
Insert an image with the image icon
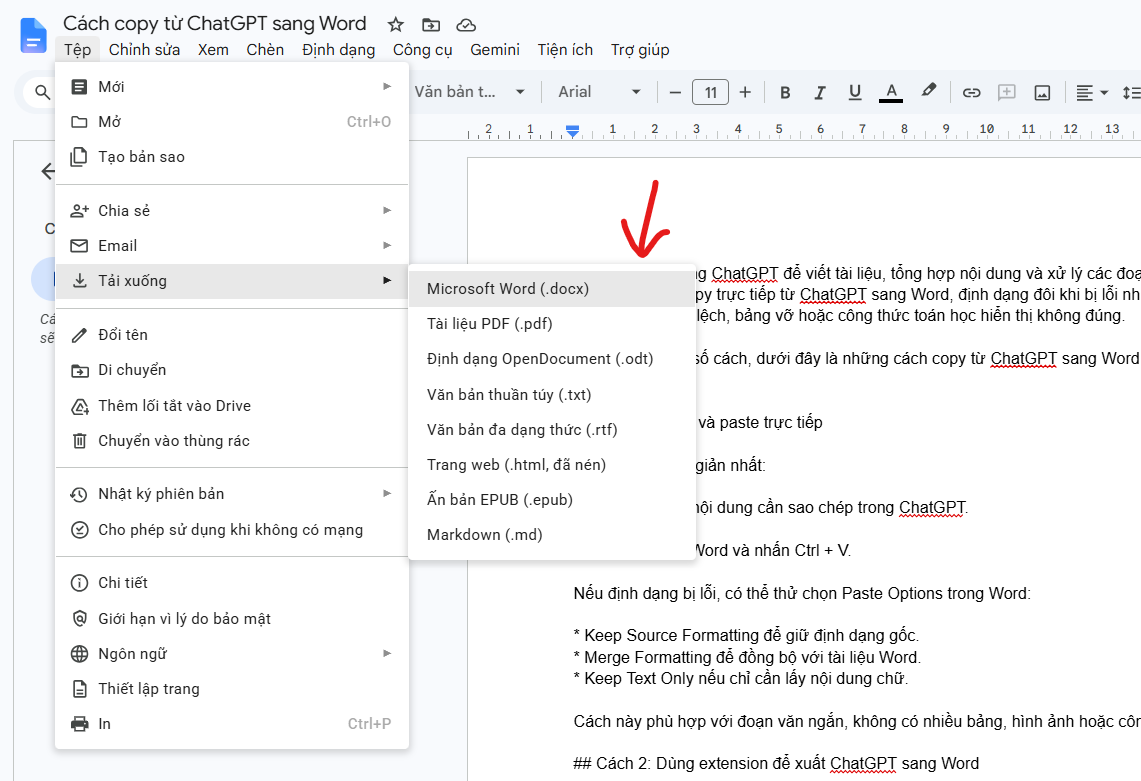pos(1042,92)
